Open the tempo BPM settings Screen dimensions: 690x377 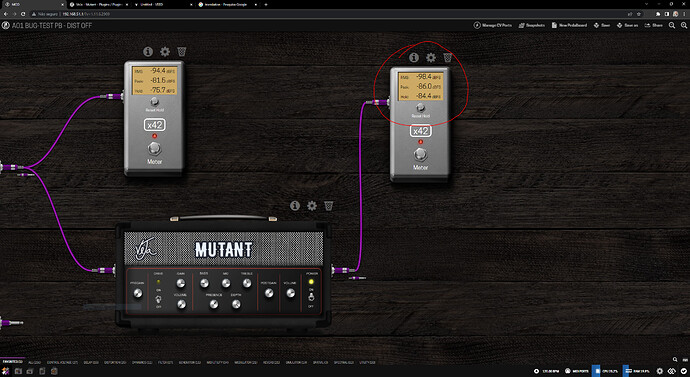point(546,371)
